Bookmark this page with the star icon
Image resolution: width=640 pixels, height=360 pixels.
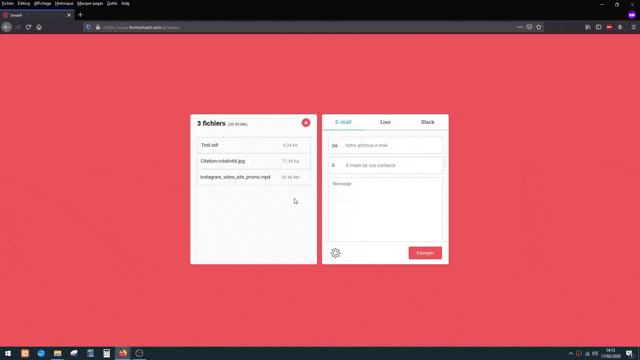point(539,27)
